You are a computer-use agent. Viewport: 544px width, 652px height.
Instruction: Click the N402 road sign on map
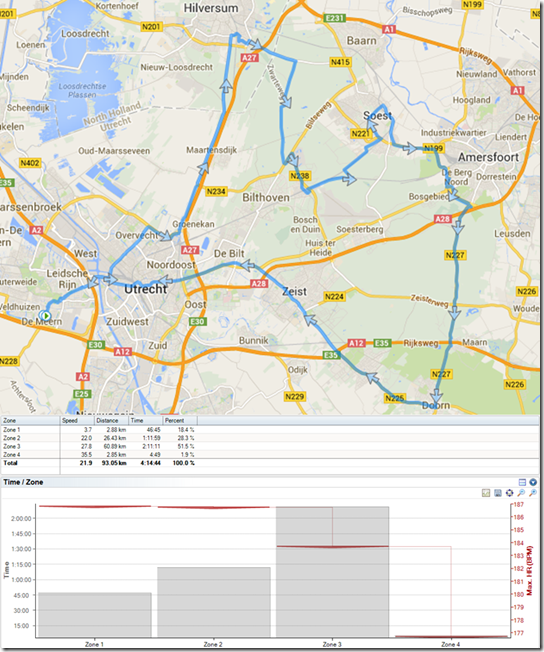pyautogui.click(x=30, y=163)
